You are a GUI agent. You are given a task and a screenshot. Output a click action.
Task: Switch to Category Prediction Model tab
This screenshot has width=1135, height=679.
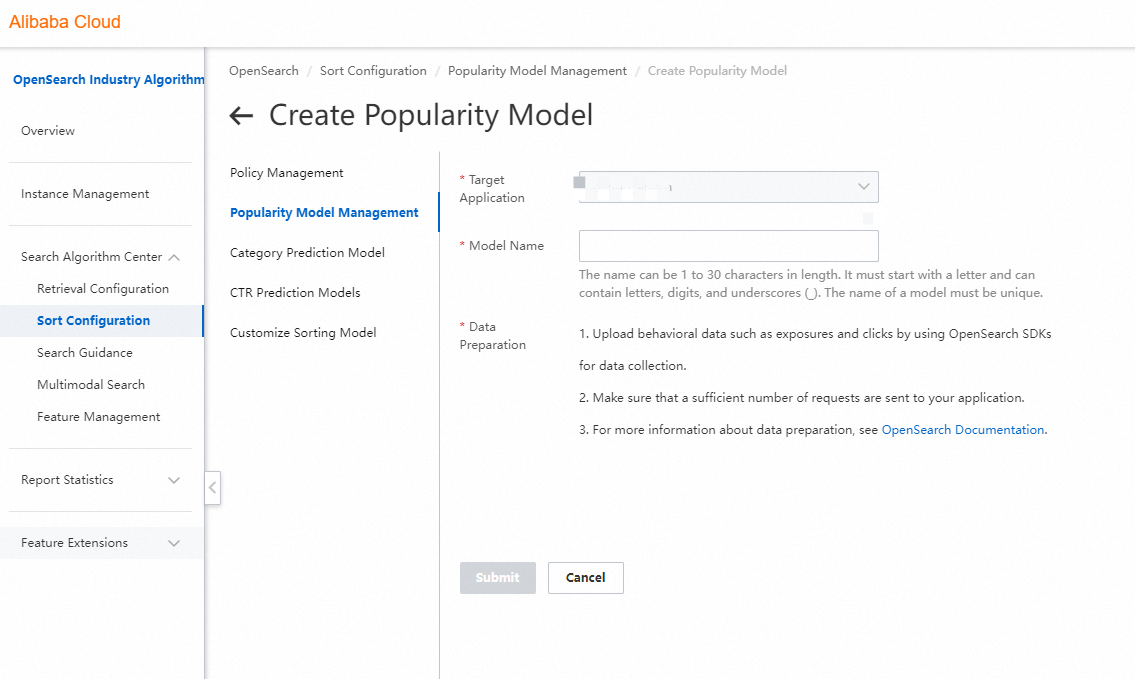pos(307,253)
